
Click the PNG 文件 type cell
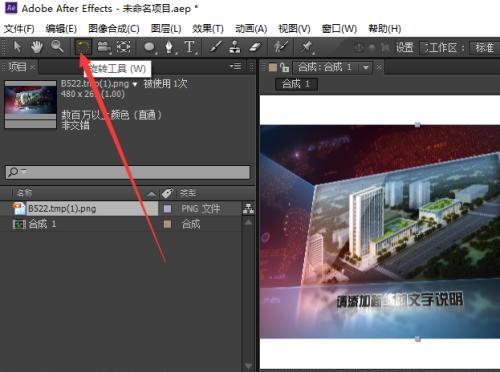(x=201, y=209)
